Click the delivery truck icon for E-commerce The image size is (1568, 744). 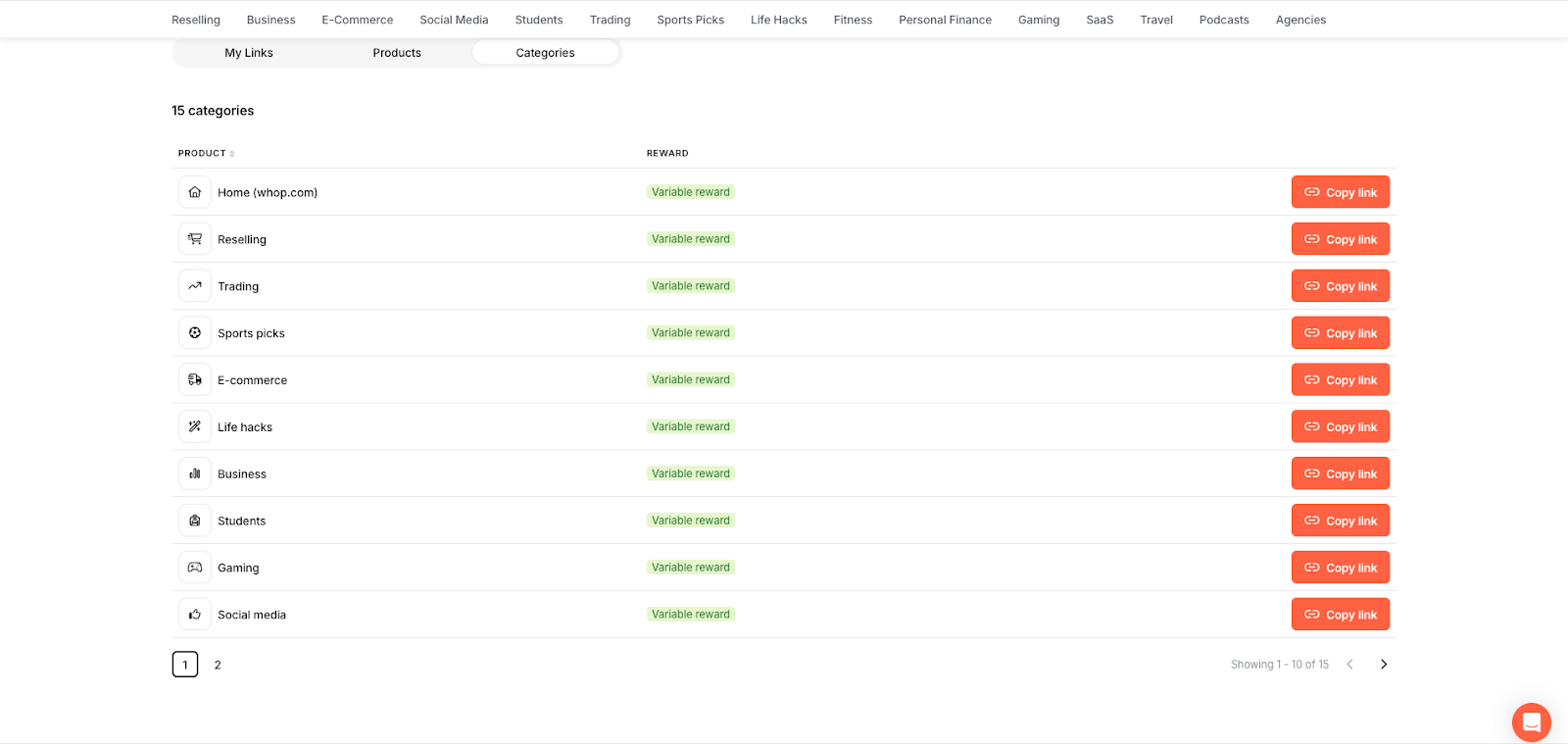tap(195, 379)
